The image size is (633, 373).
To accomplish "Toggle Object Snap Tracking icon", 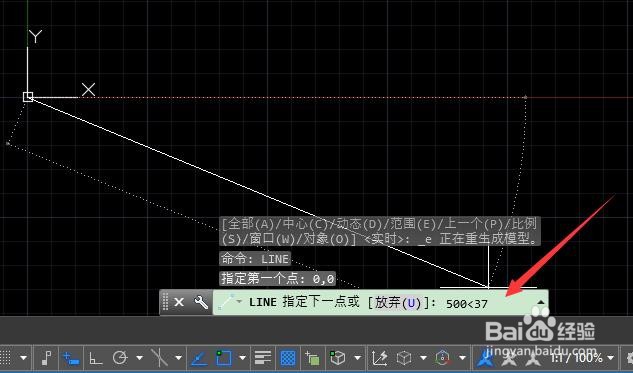I will [199, 358].
